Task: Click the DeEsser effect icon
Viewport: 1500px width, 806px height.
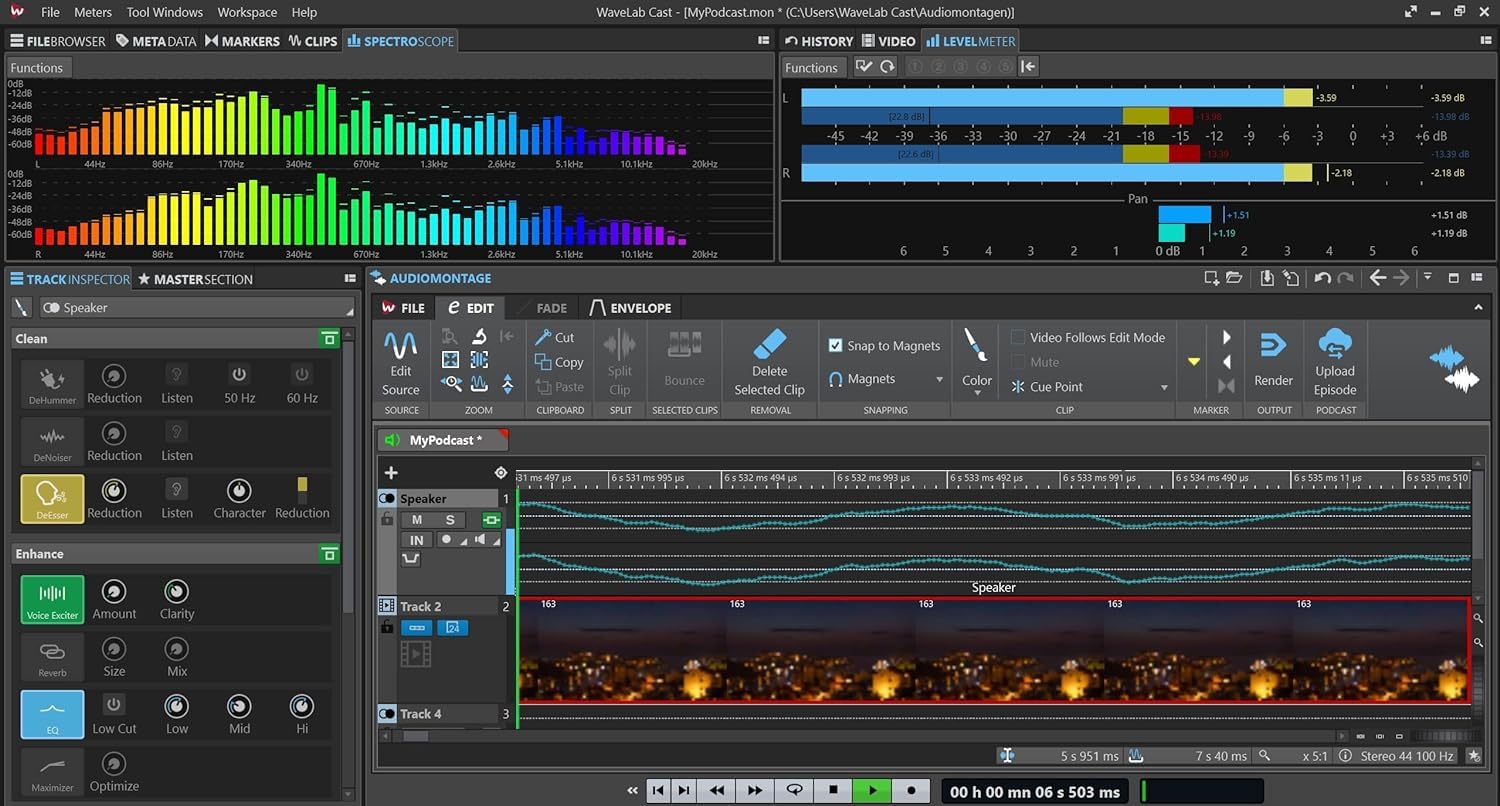Action: tap(52, 499)
